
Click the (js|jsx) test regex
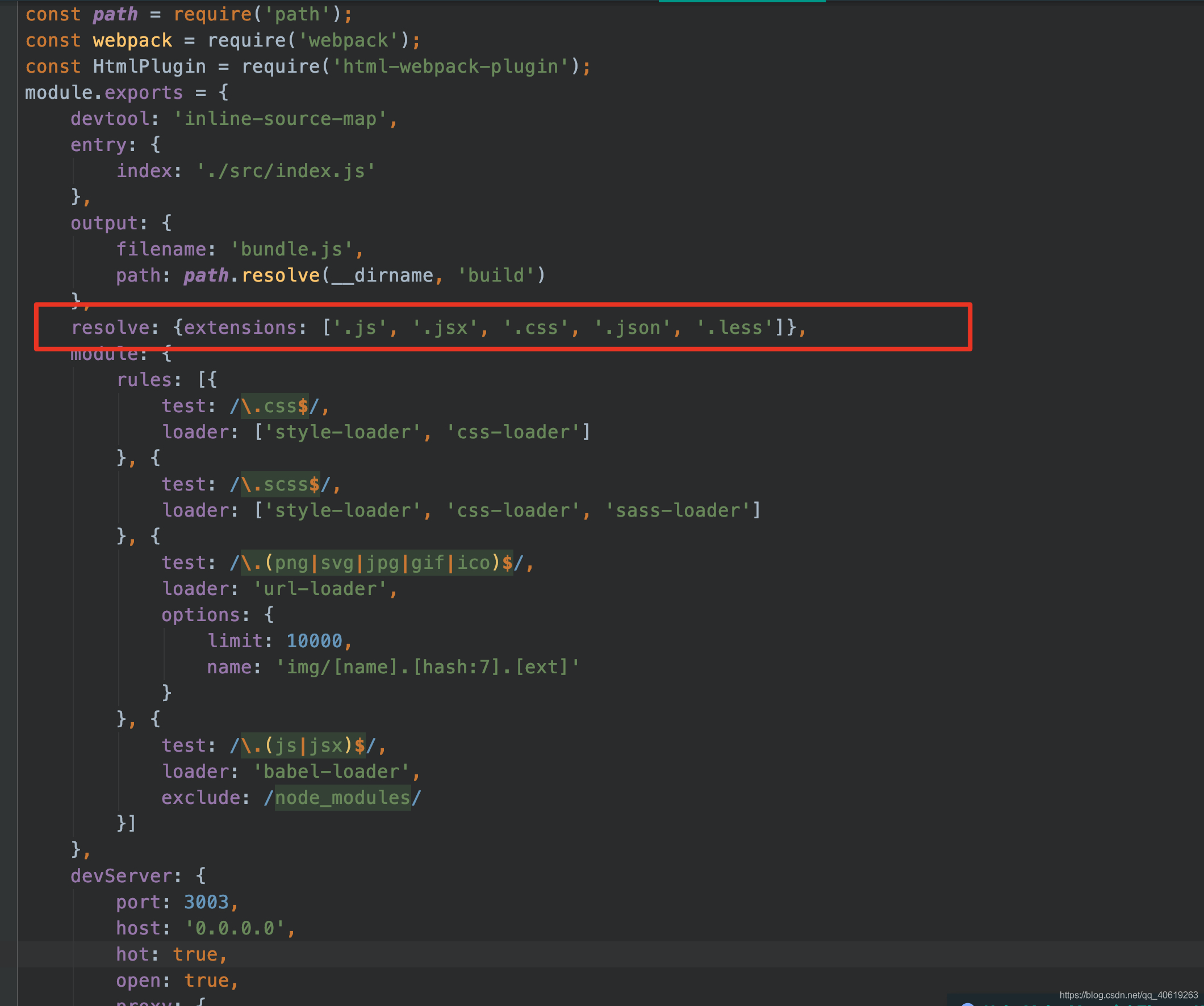[303, 745]
